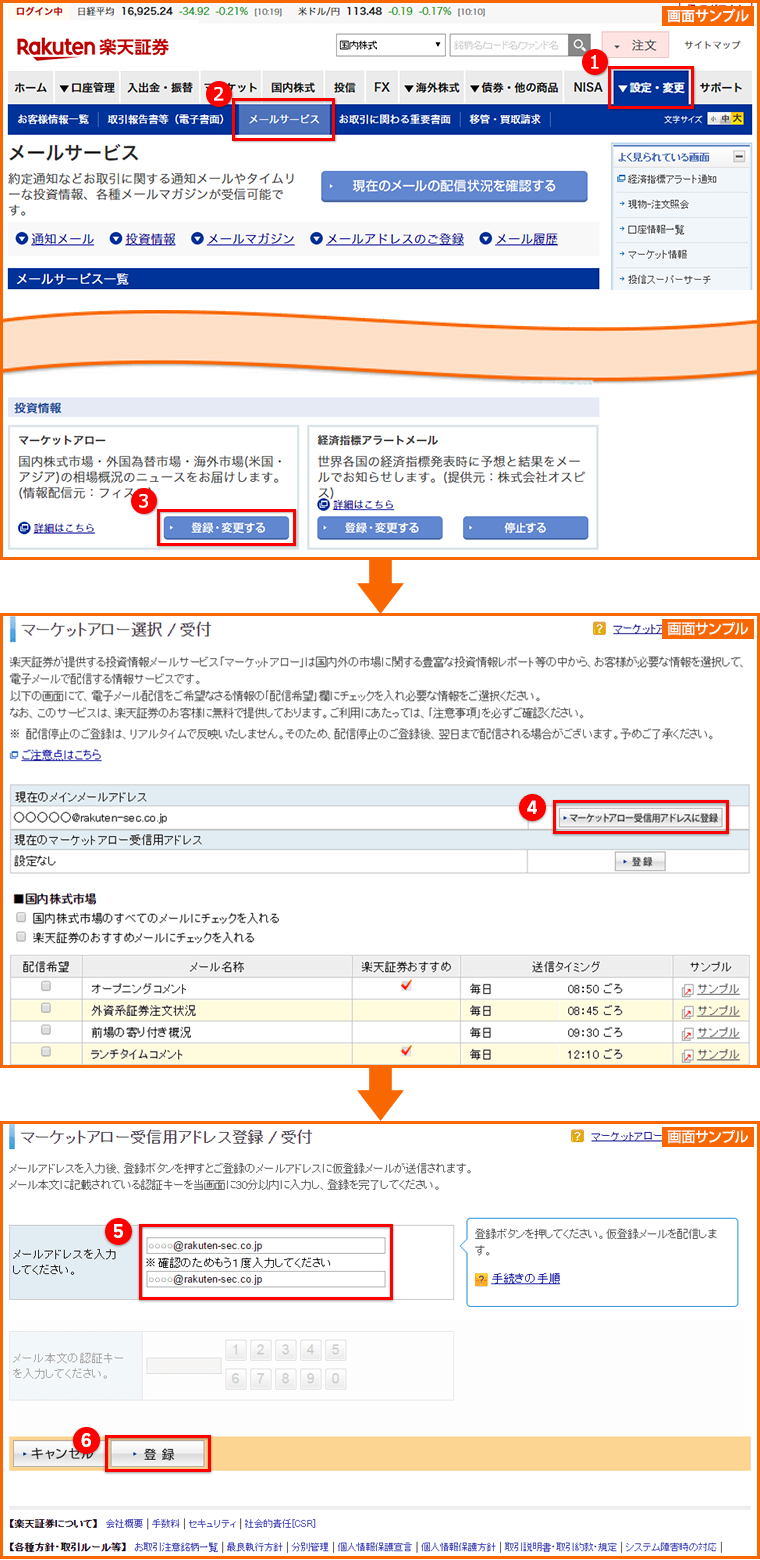Viewport: 760px width, 1560px height.
Task: Click the Rakuten 楽天証券 logo
Action: tap(92, 47)
